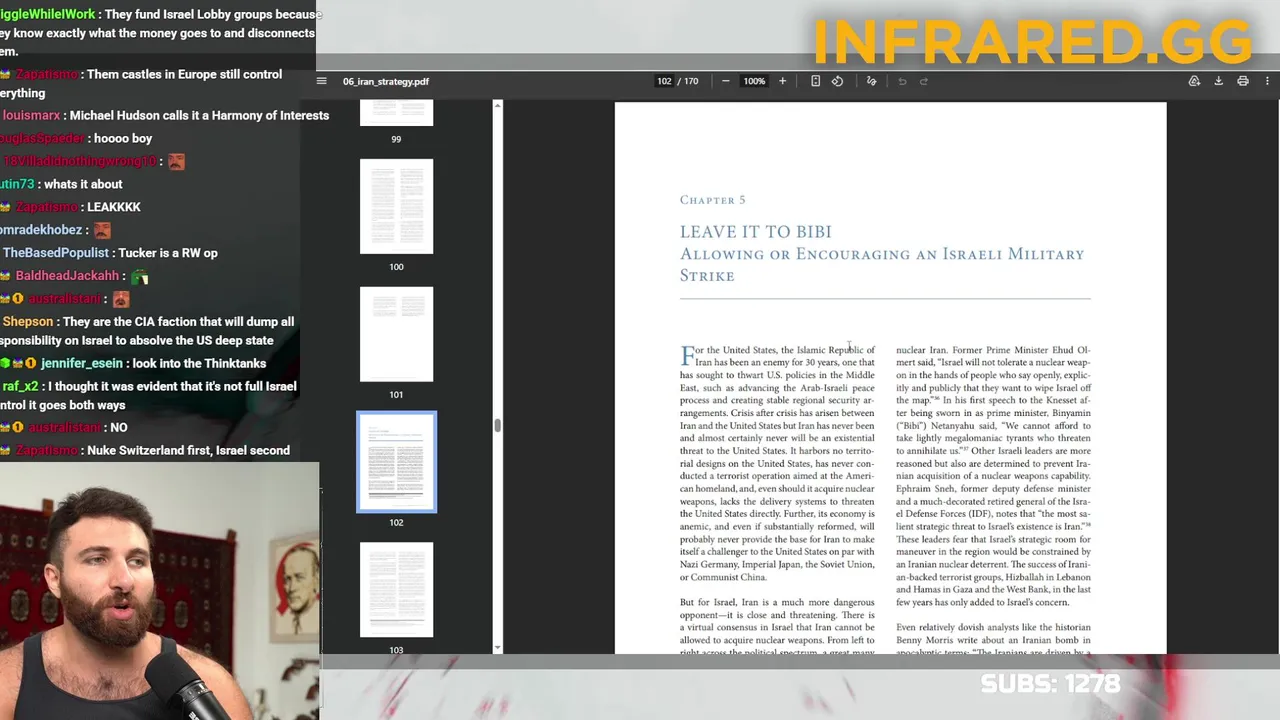Screen dimensions: 1280x720
Task: Click the page number field showing 102
Action: point(664,81)
